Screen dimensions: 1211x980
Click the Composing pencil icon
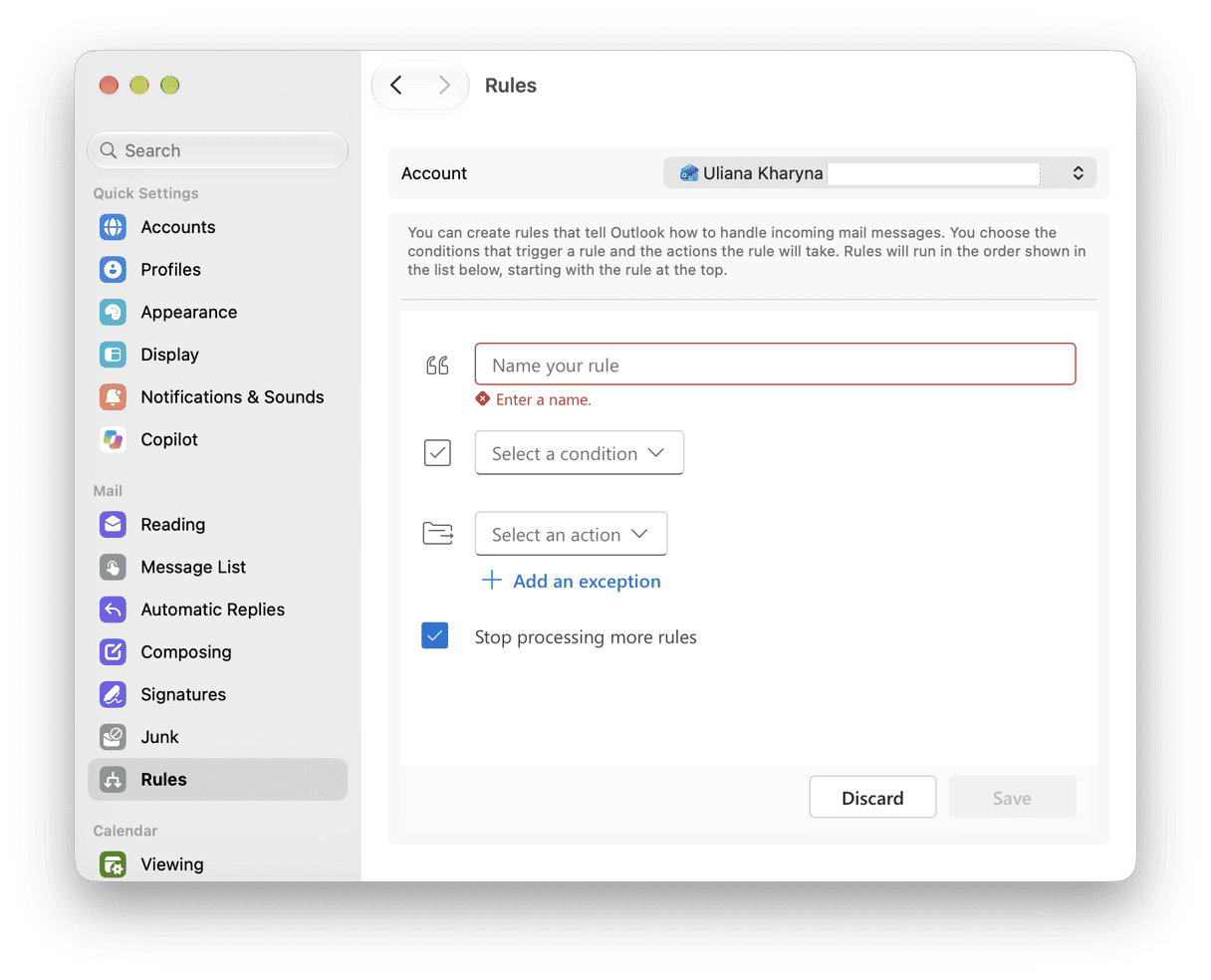[x=113, y=652]
